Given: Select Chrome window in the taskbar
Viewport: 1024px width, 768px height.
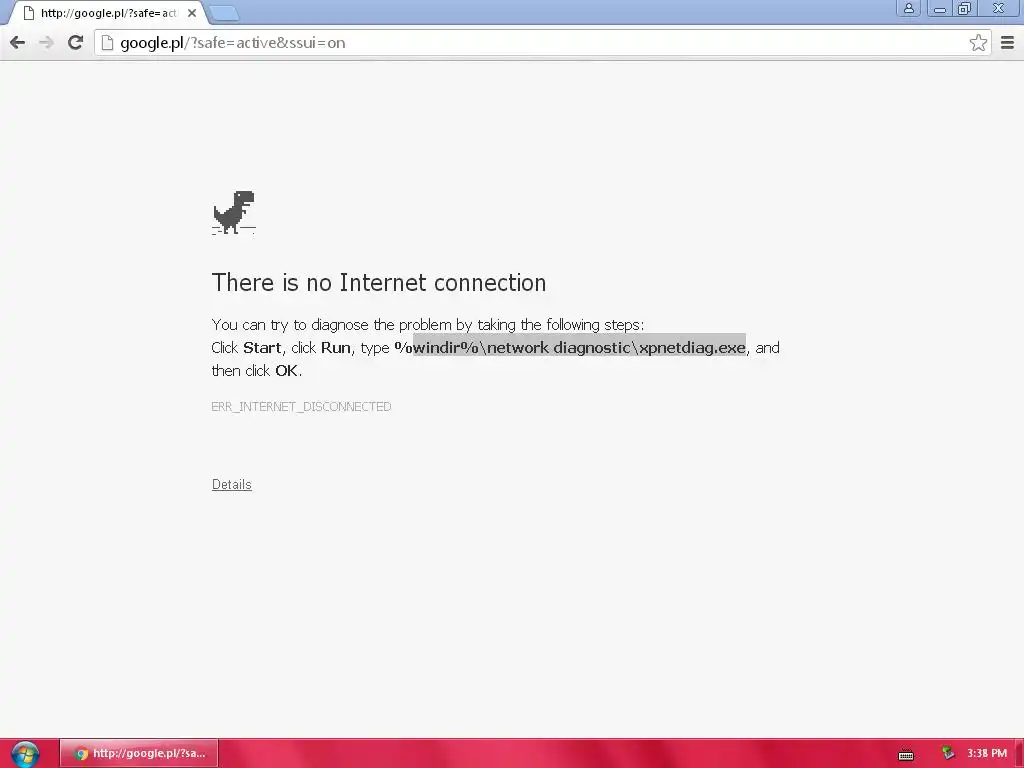Looking at the screenshot, I should click(x=139, y=753).
